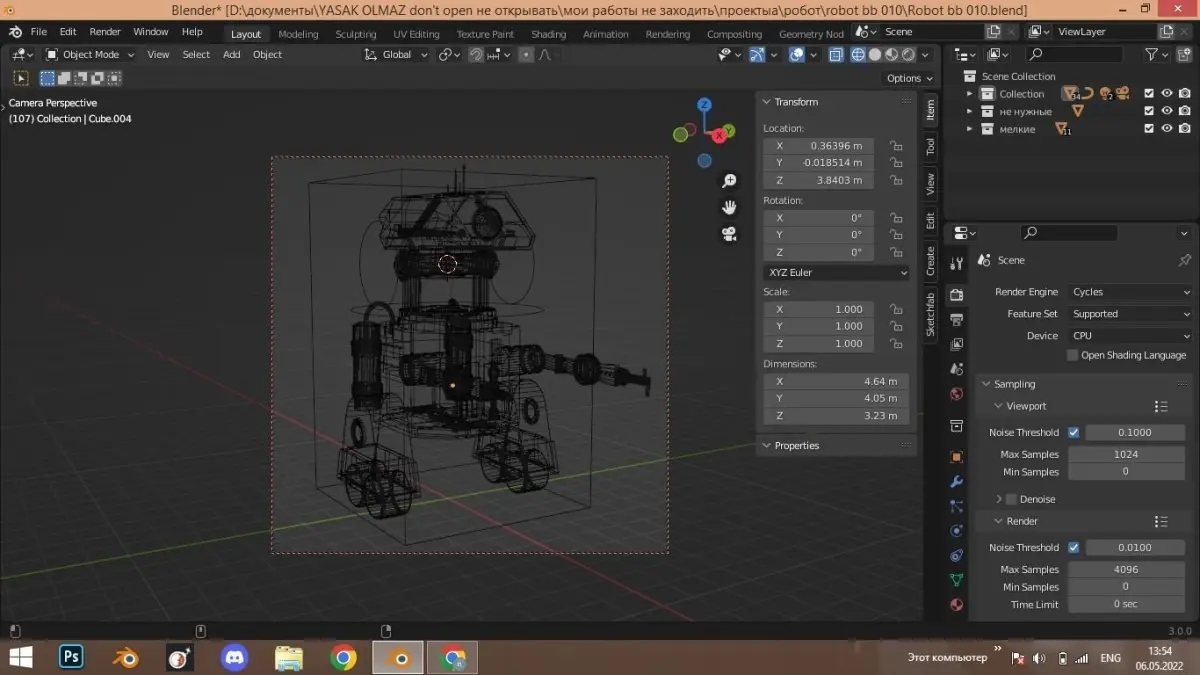The width and height of the screenshot is (1200, 675).
Task: Open the Add menu in viewport header
Action: pyautogui.click(x=231, y=55)
